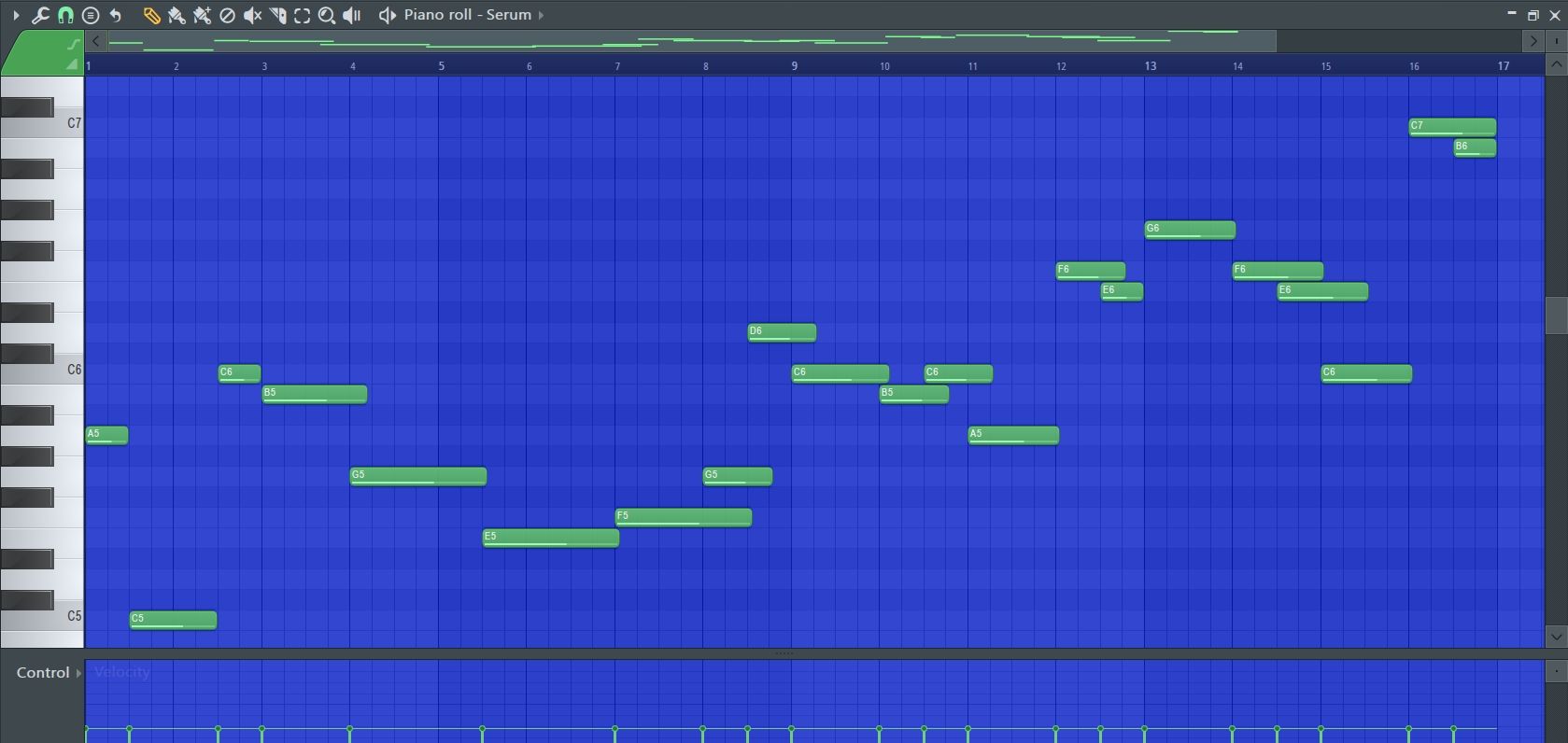Screen dimensions: 1568x743
Task: Click the horizontal minimap overview bar
Action: tap(691, 41)
